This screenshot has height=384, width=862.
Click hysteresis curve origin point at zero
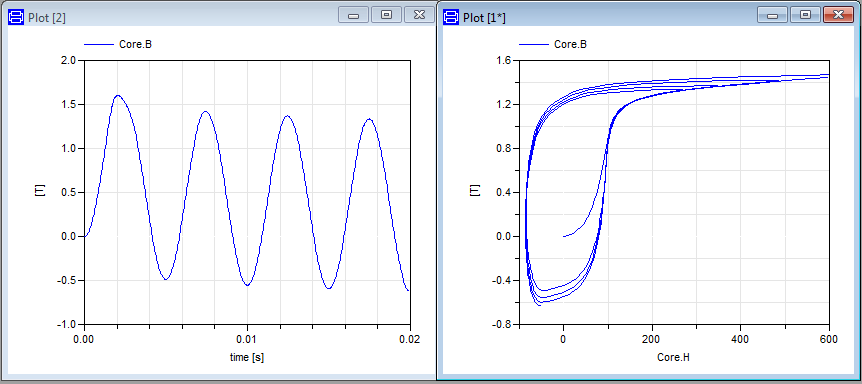(x=563, y=236)
